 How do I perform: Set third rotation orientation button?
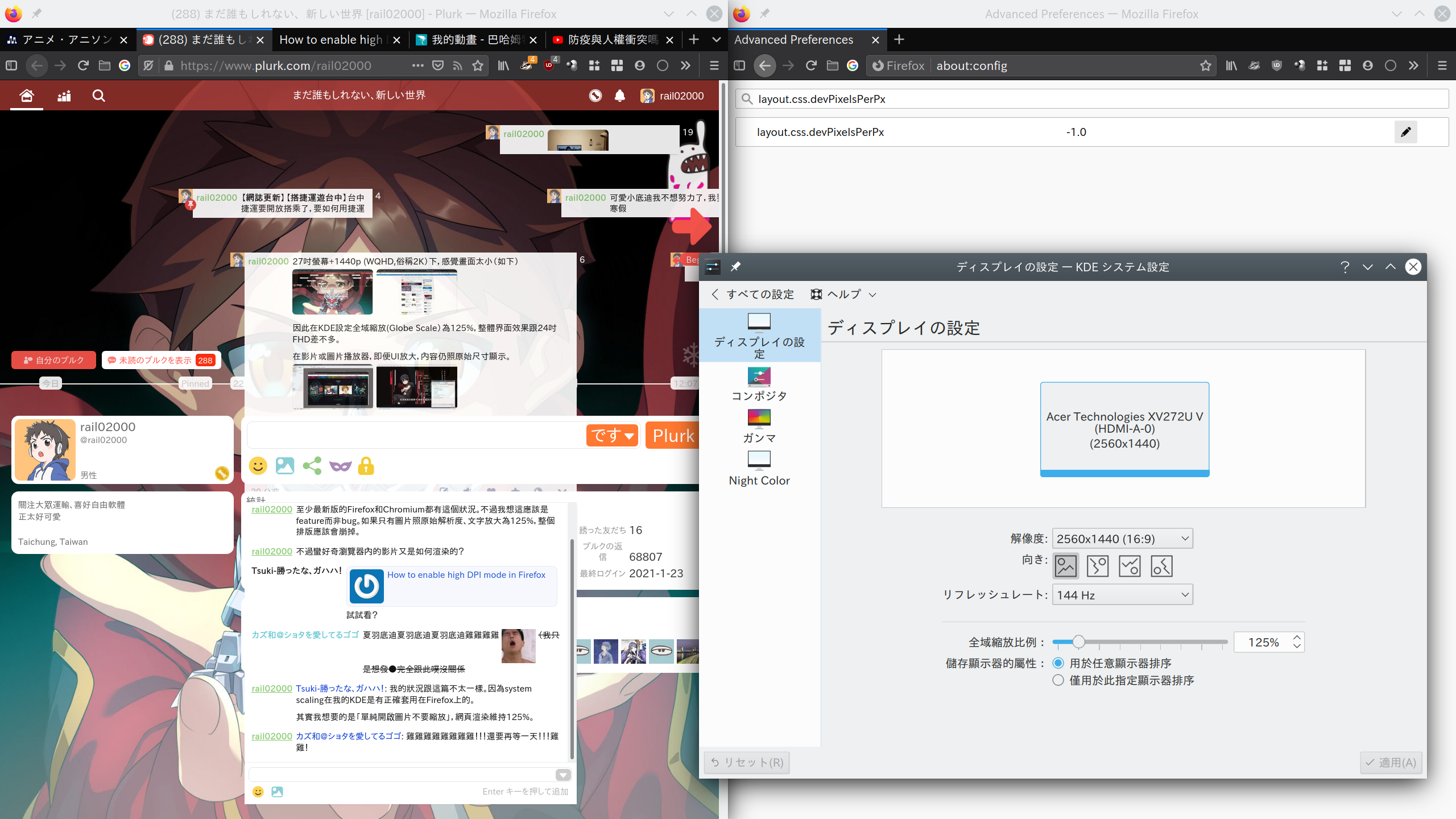point(1130,566)
